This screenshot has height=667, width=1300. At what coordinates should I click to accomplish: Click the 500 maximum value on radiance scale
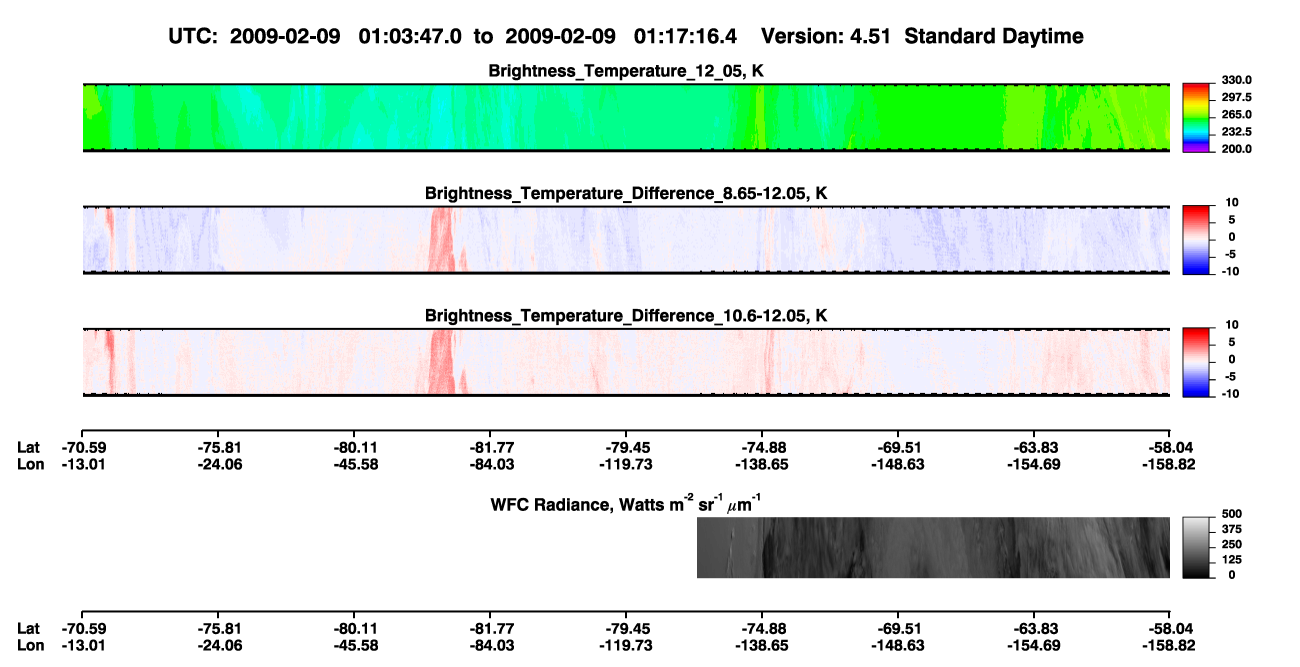(1229, 513)
